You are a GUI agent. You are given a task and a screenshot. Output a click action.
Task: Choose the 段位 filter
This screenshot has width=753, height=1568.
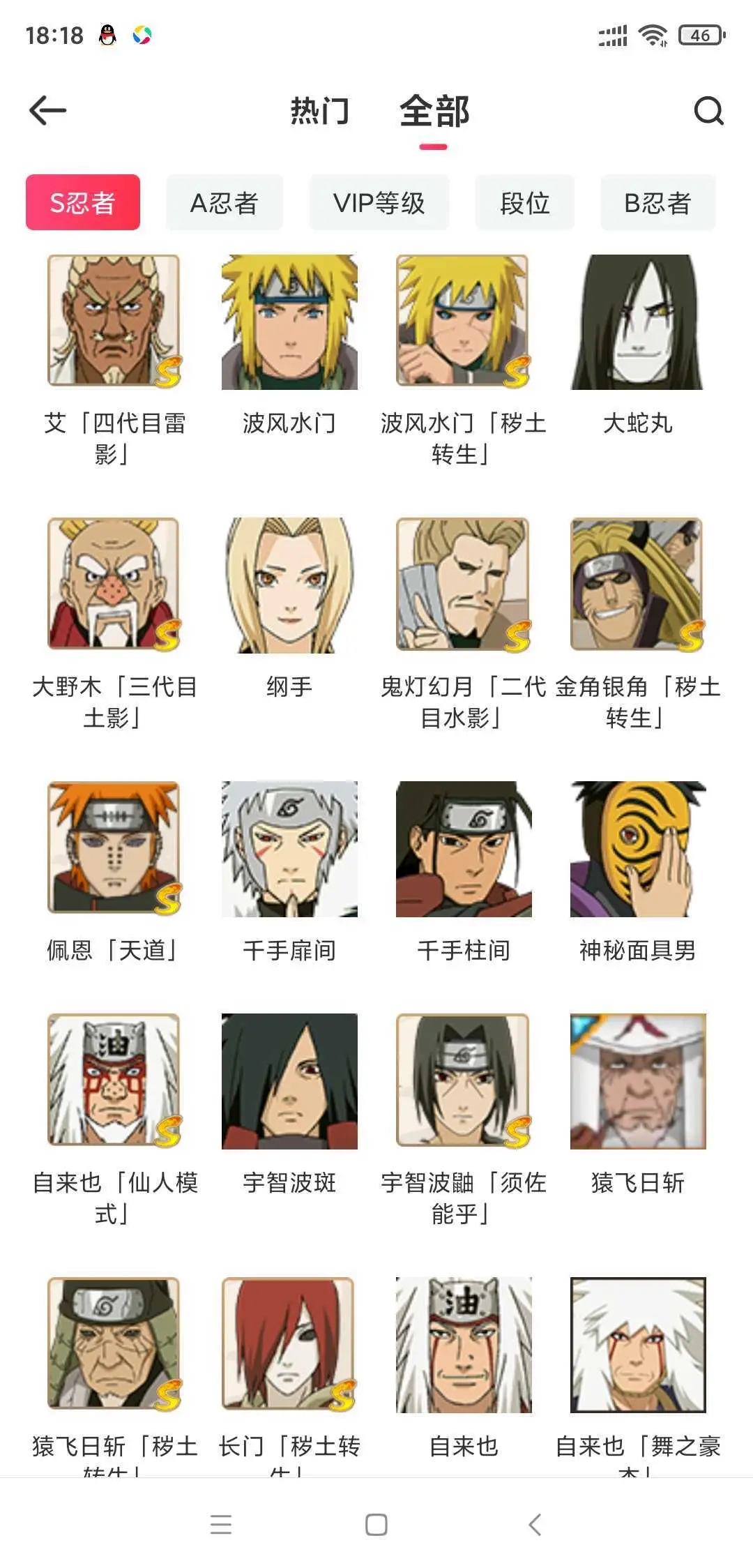525,202
